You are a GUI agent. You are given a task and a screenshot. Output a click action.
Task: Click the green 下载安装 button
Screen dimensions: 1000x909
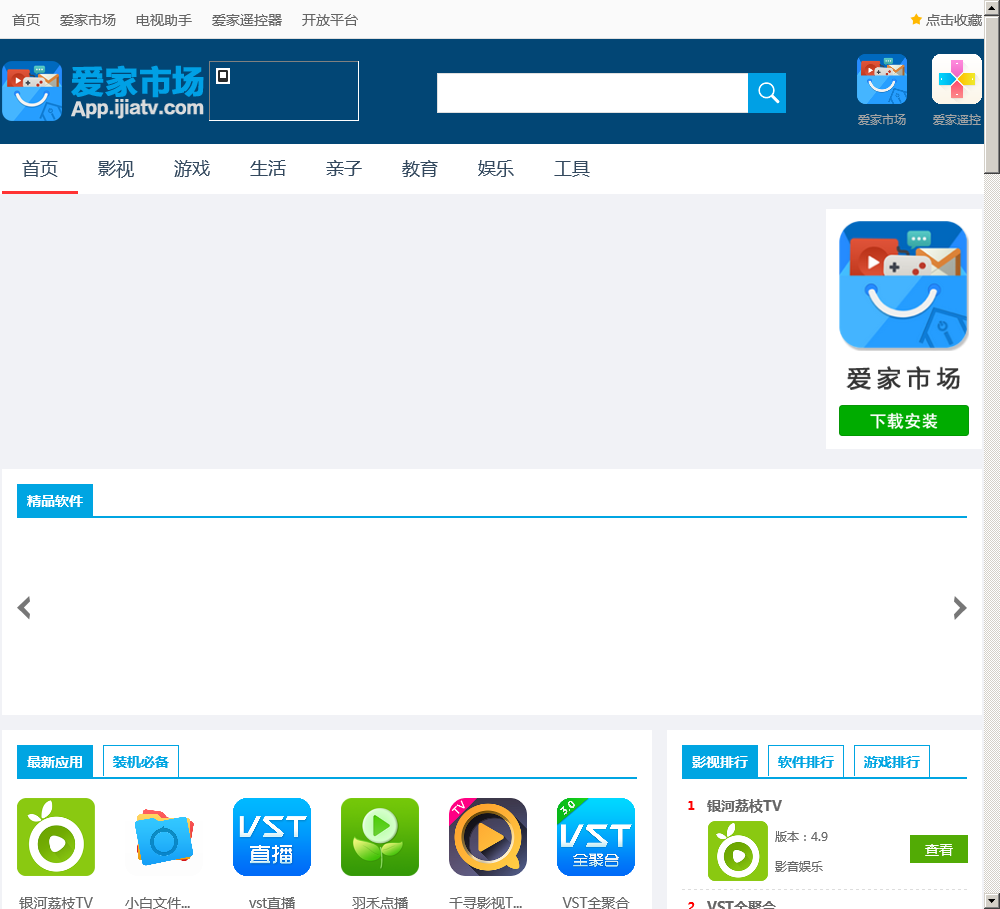click(x=904, y=421)
